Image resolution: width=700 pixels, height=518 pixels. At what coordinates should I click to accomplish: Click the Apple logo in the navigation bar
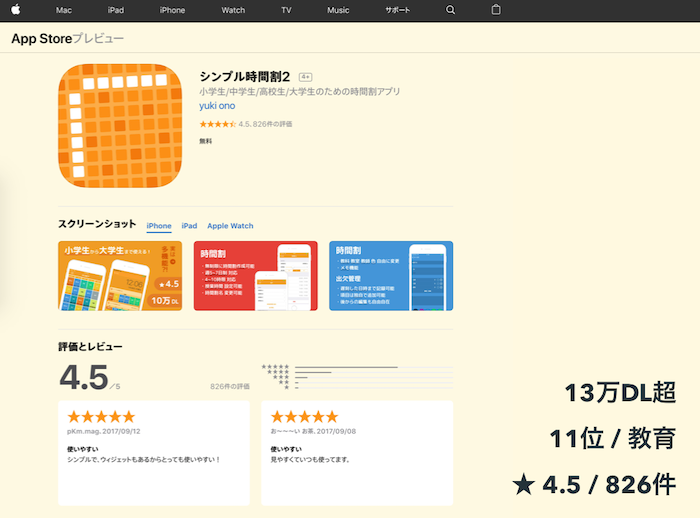point(16,9)
